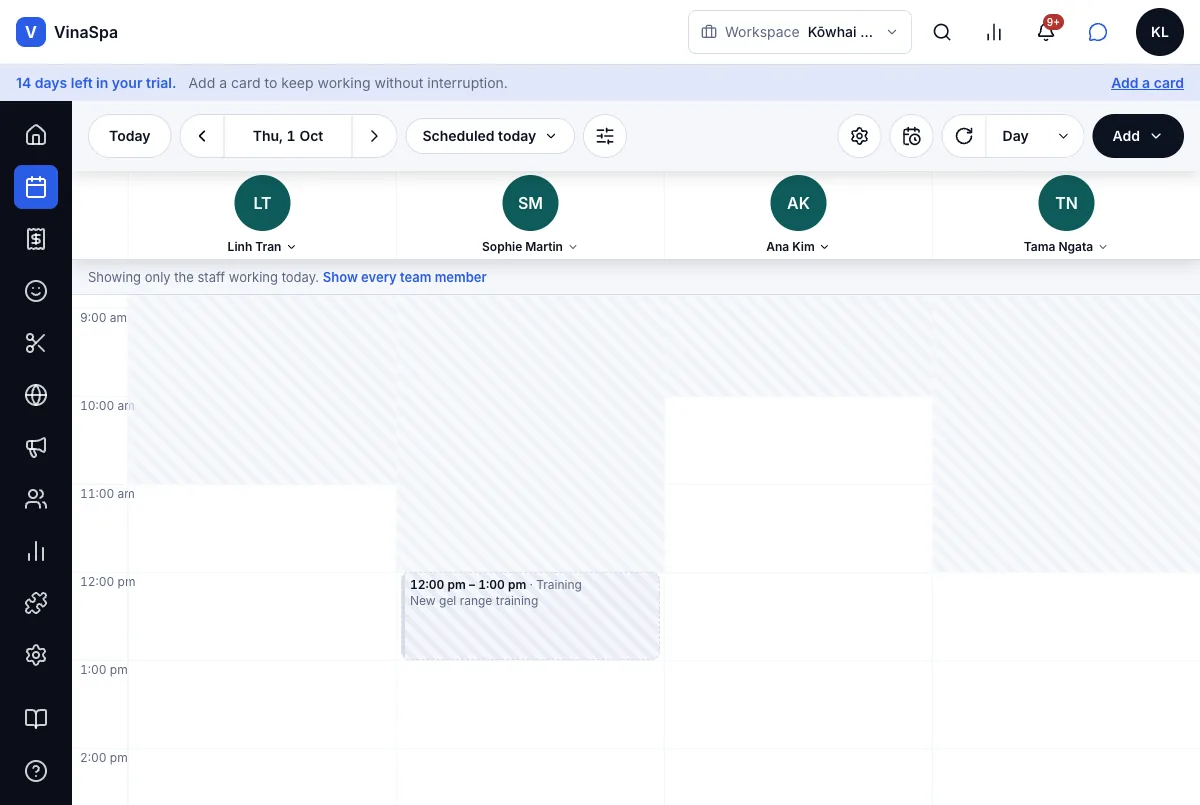
Task: Click the search magnifier in header
Action: [x=942, y=32]
